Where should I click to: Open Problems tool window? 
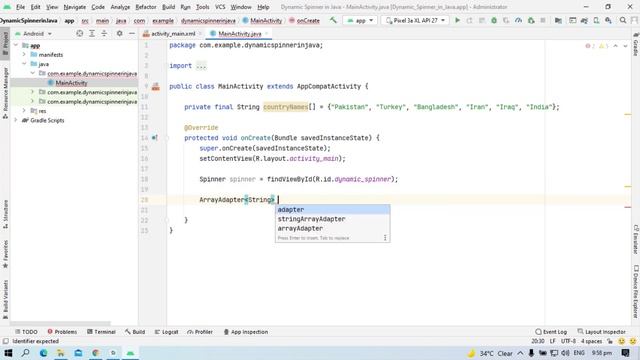(x=62, y=332)
